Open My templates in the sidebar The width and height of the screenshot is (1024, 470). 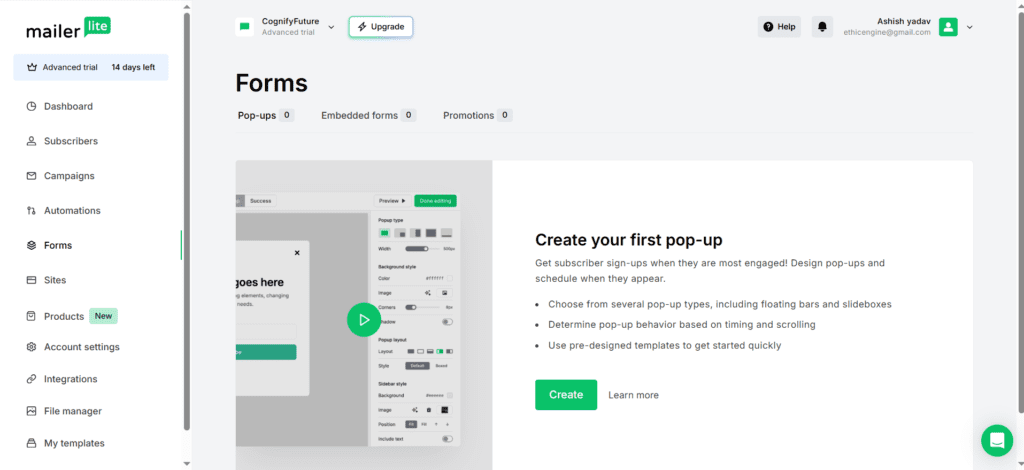[x=74, y=443]
